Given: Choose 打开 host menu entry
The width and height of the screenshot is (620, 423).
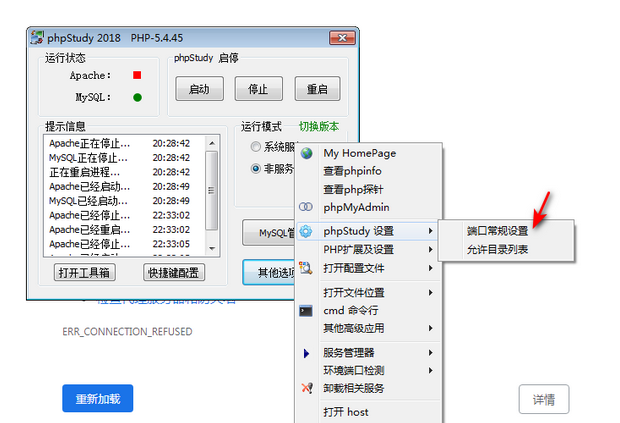Looking at the screenshot, I should (x=368, y=412).
